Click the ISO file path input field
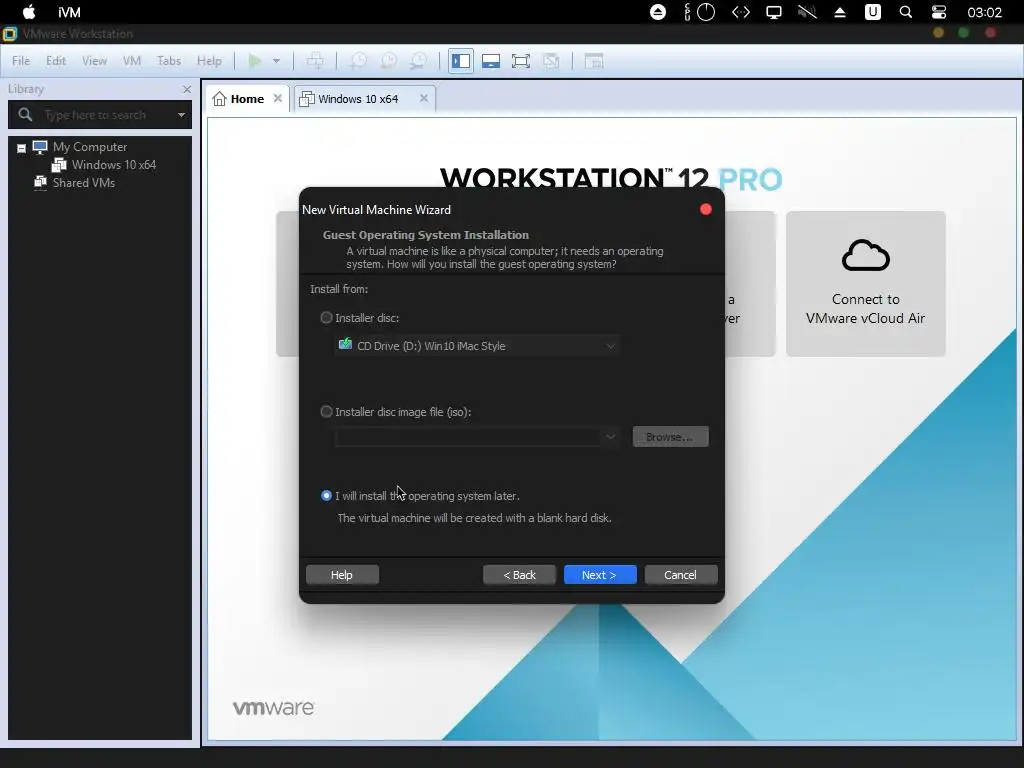 pyautogui.click(x=468, y=436)
